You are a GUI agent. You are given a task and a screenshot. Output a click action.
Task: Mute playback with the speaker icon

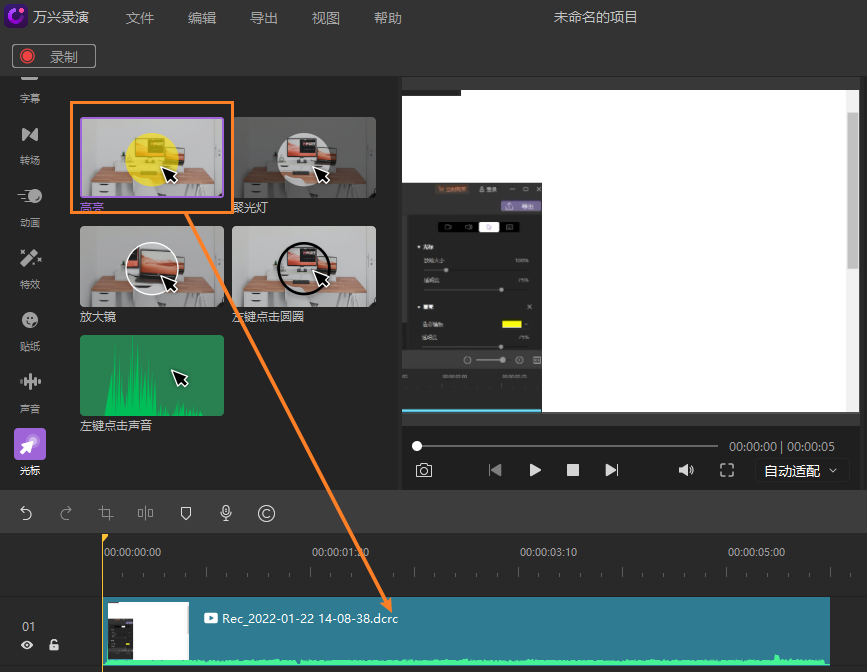(686, 469)
